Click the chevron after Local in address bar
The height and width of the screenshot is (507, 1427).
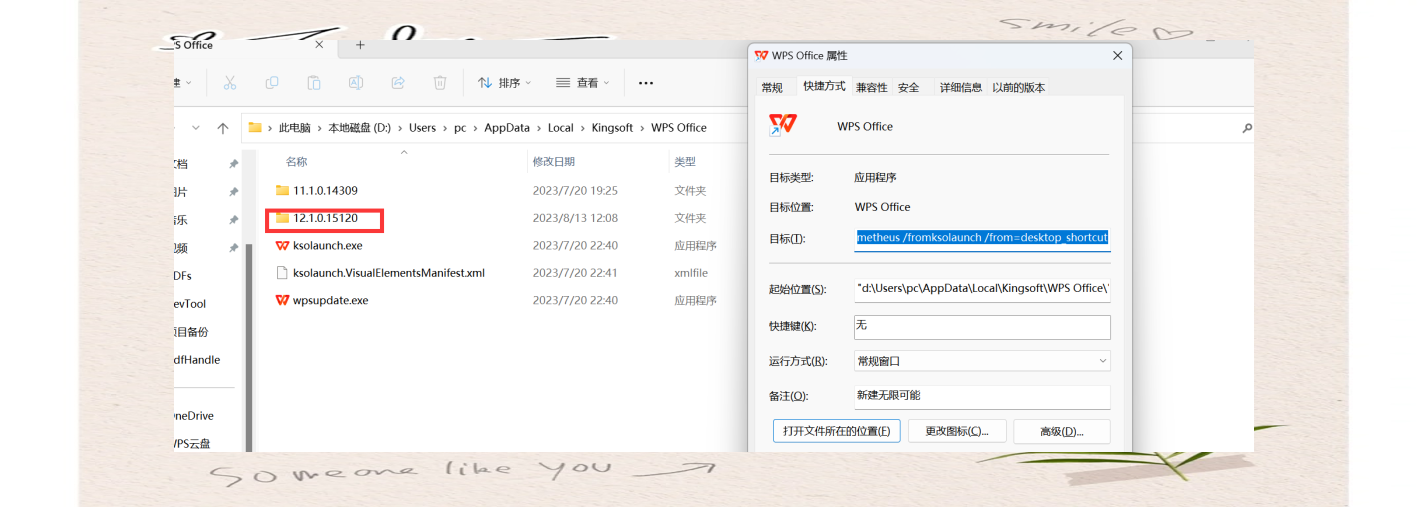pos(583,128)
